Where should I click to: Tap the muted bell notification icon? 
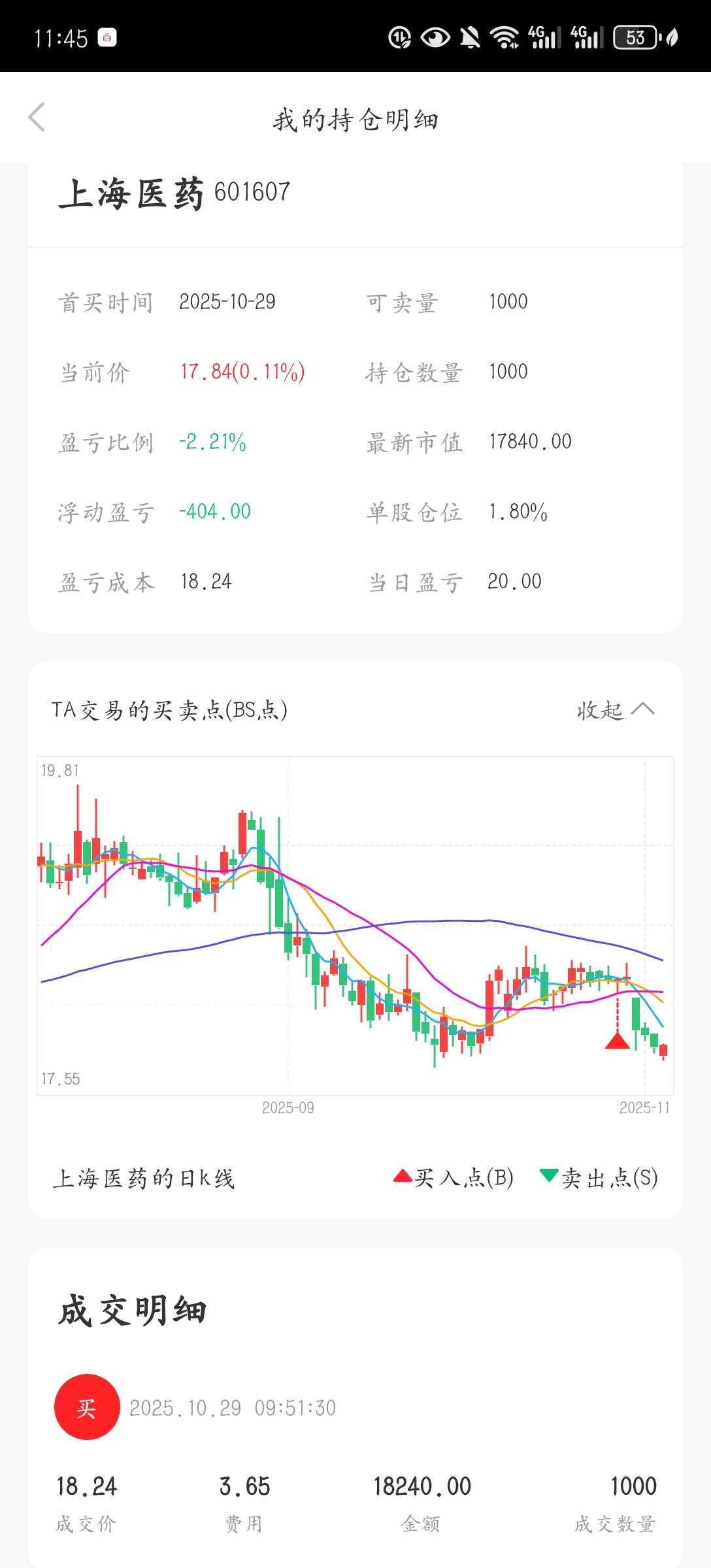click(469, 38)
